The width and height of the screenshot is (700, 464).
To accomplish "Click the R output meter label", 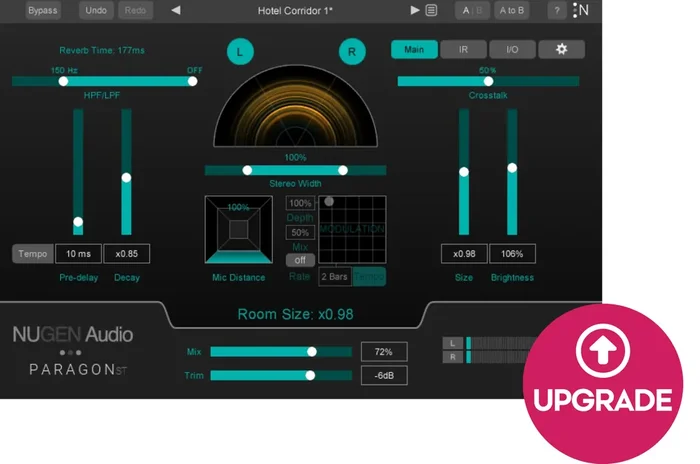I will coord(453,357).
